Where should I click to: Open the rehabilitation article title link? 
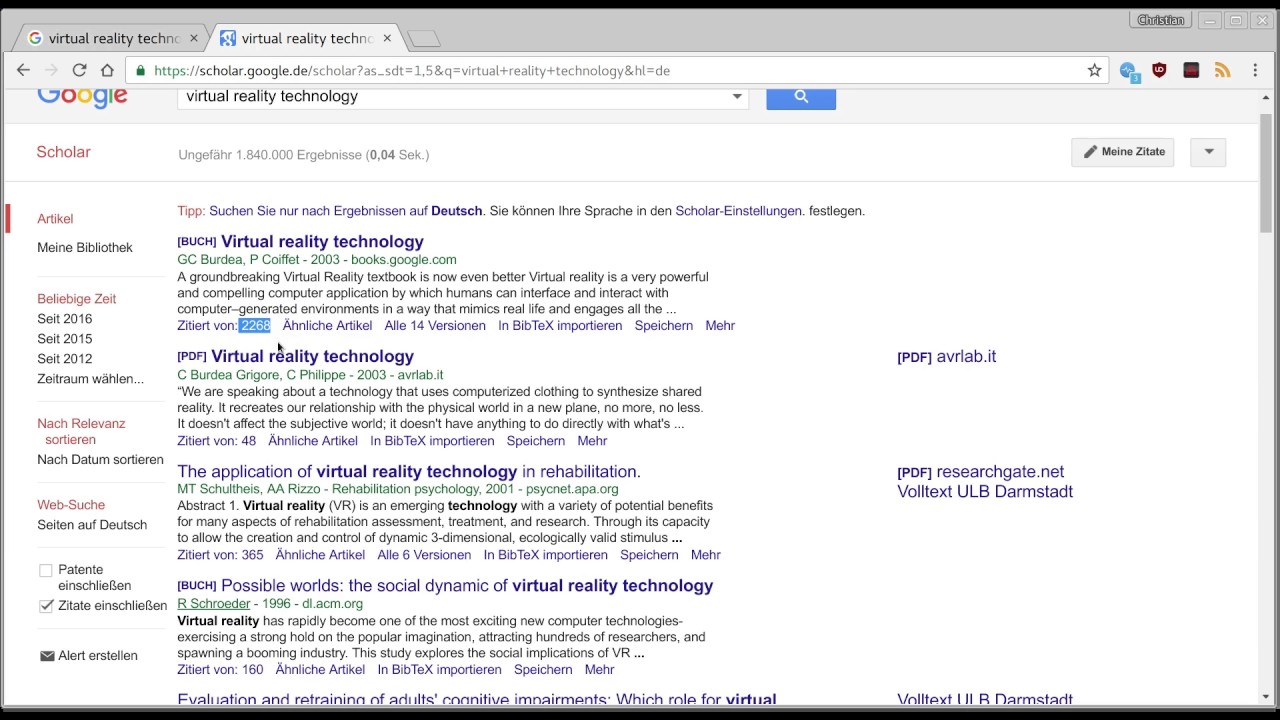point(409,471)
